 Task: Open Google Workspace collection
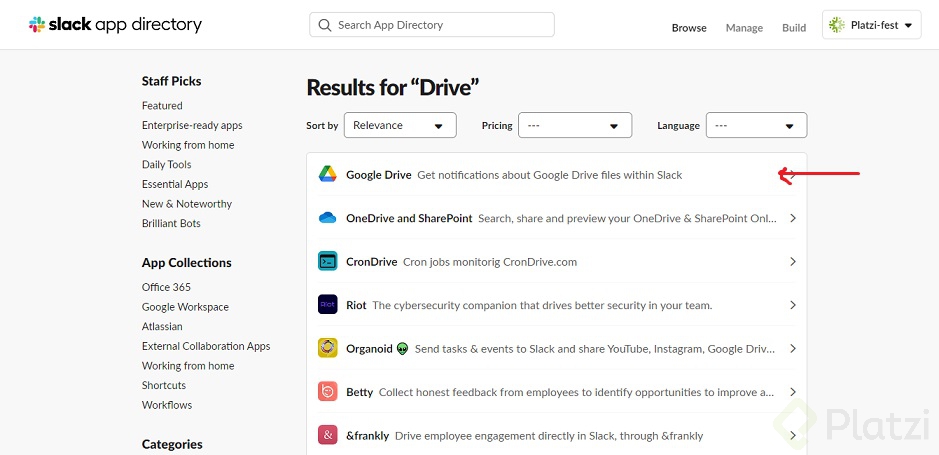tap(185, 307)
